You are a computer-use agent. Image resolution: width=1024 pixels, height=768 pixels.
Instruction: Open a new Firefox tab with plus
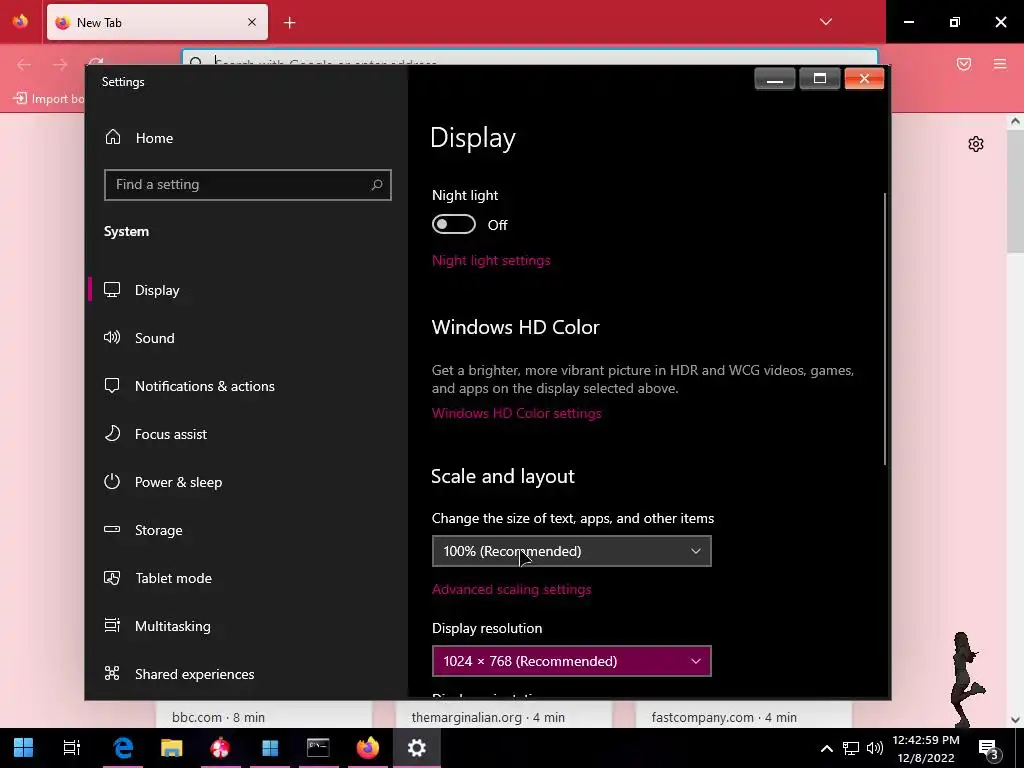pyautogui.click(x=289, y=23)
